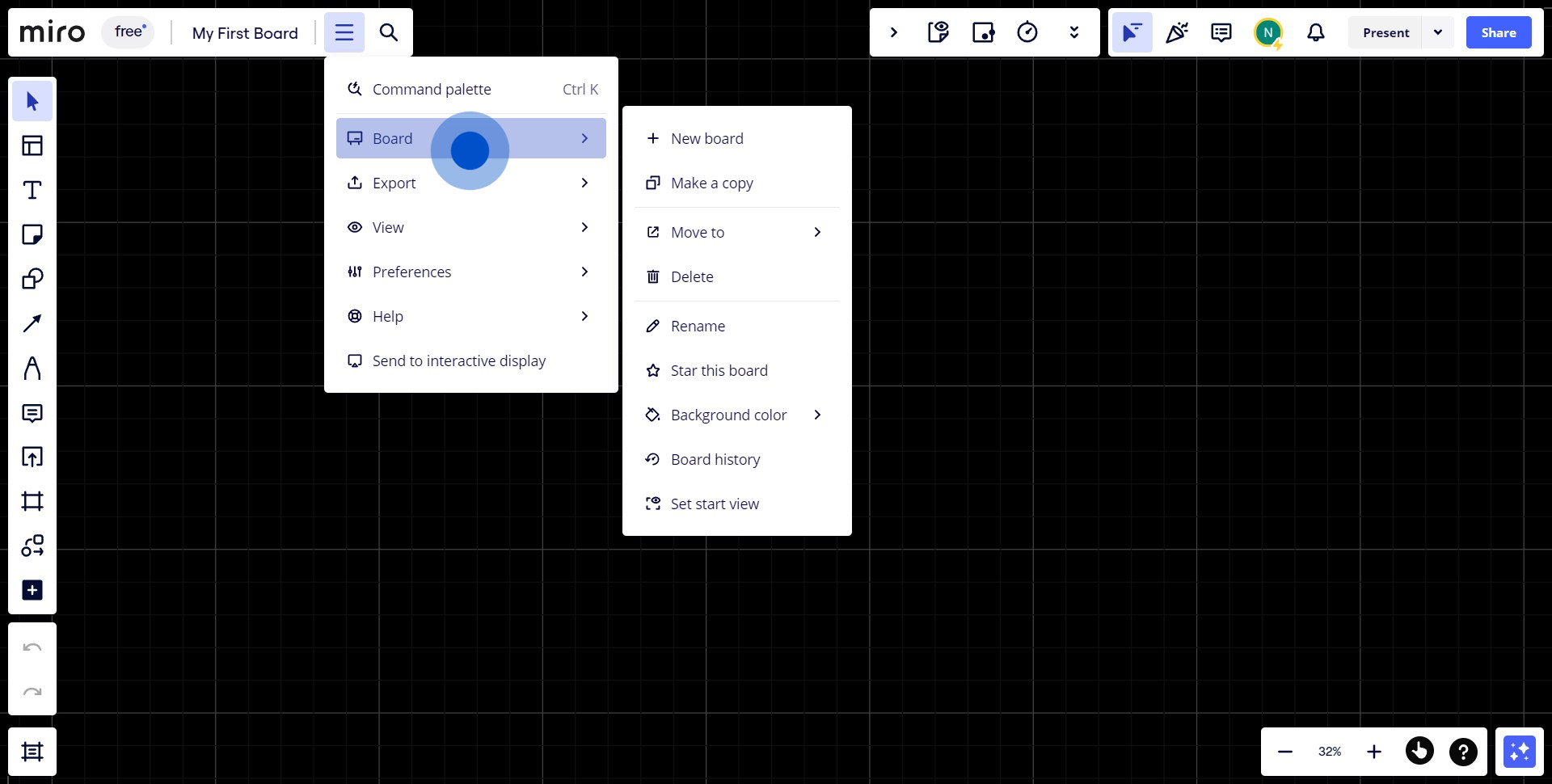Click the zoom in plus button
Viewport: 1552px width, 784px height.
(x=1374, y=752)
